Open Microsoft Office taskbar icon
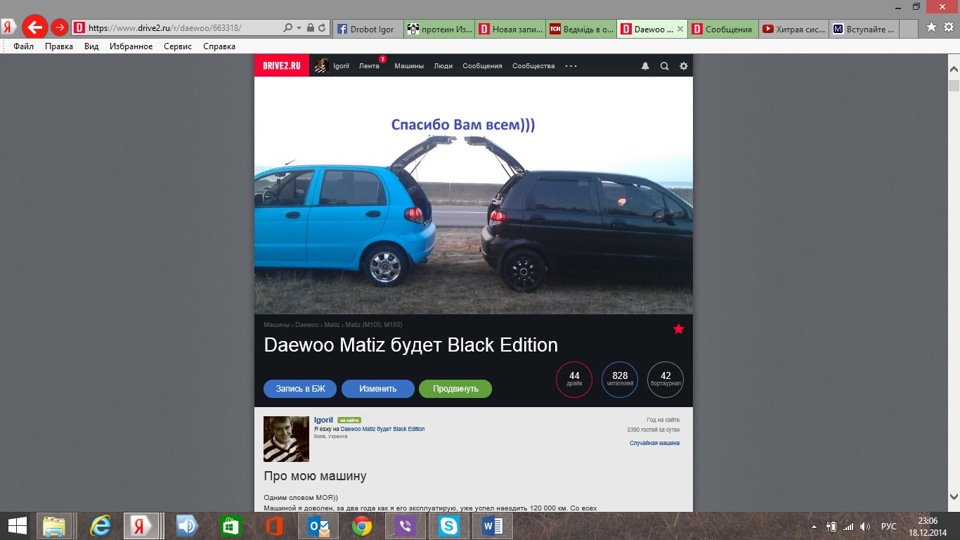This screenshot has width=960, height=540. [x=274, y=526]
